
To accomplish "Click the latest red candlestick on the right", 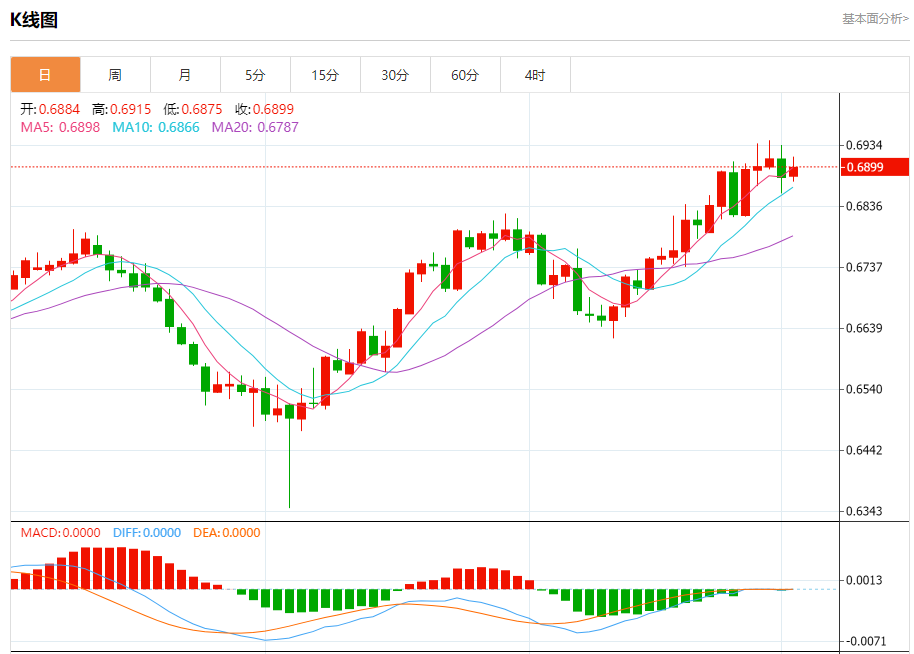I will [x=793, y=171].
